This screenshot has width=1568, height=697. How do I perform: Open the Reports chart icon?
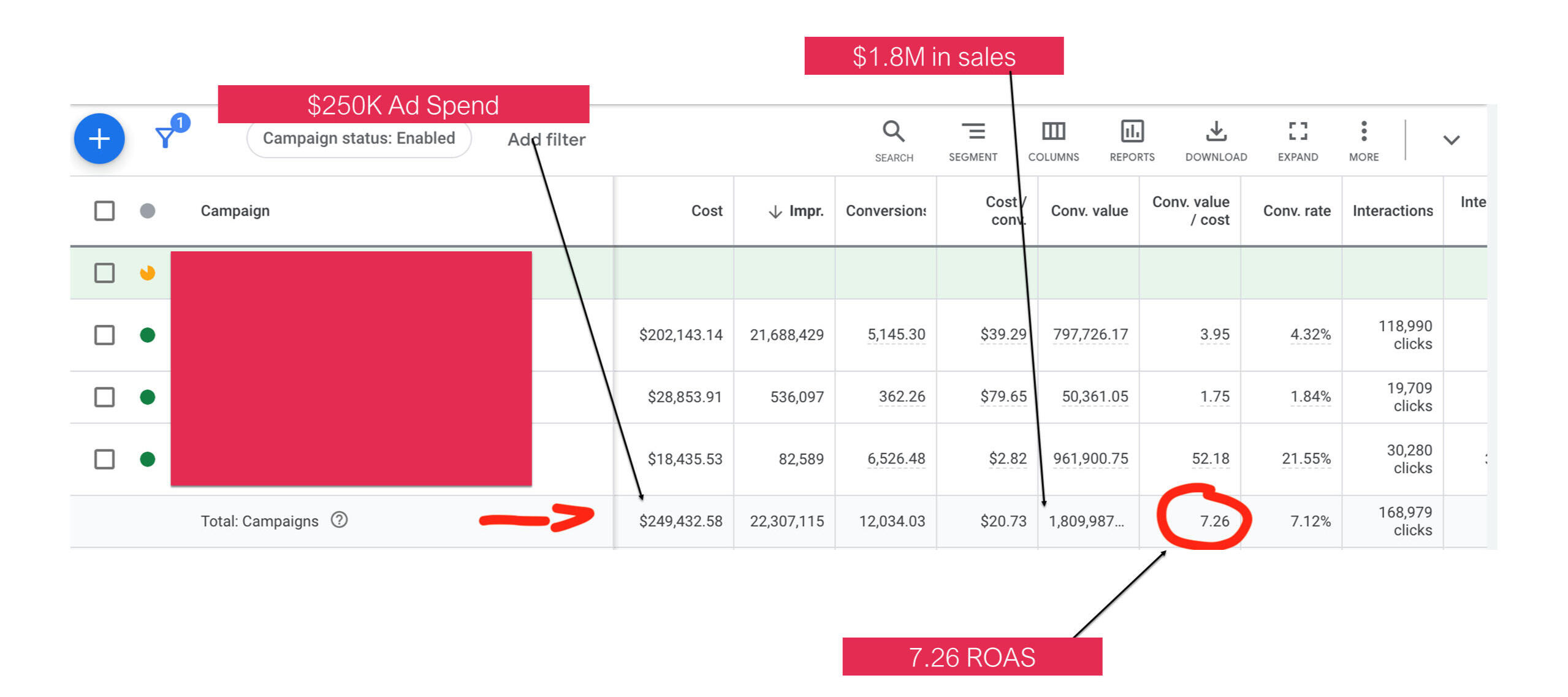1132,132
